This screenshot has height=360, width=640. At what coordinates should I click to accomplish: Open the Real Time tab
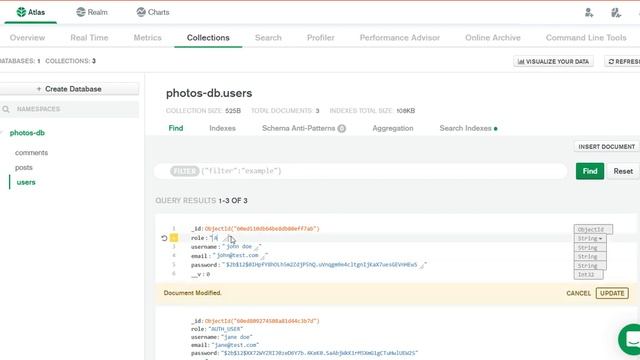(89, 38)
